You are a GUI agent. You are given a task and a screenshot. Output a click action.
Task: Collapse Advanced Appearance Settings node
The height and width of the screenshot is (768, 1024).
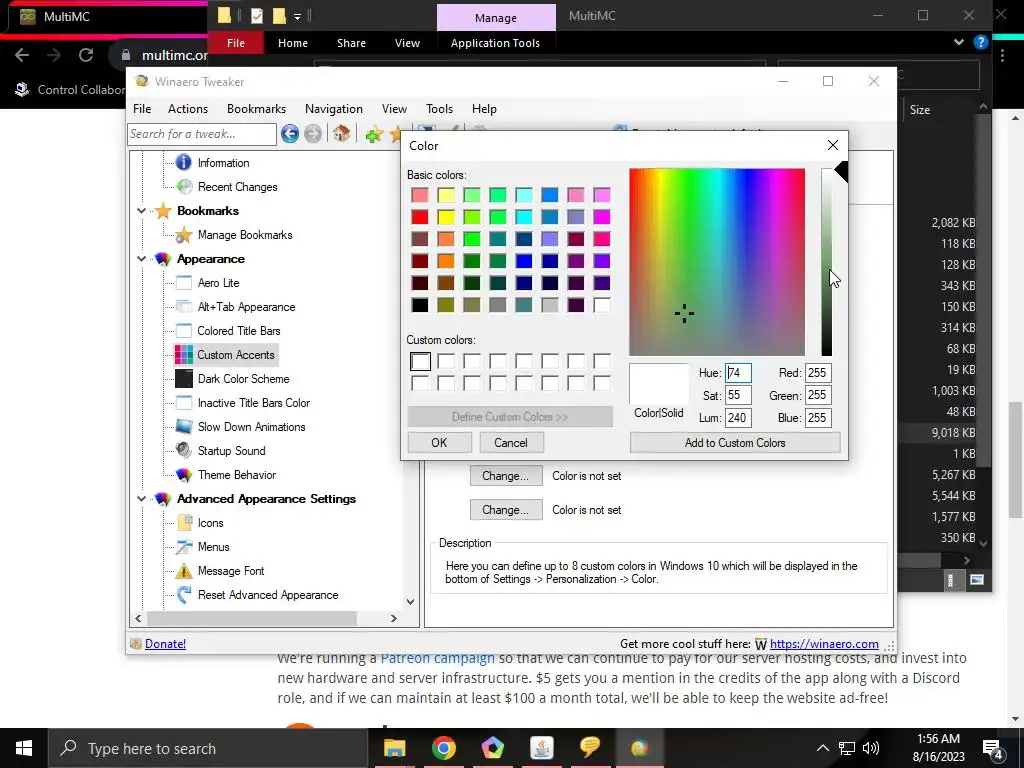(x=142, y=499)
